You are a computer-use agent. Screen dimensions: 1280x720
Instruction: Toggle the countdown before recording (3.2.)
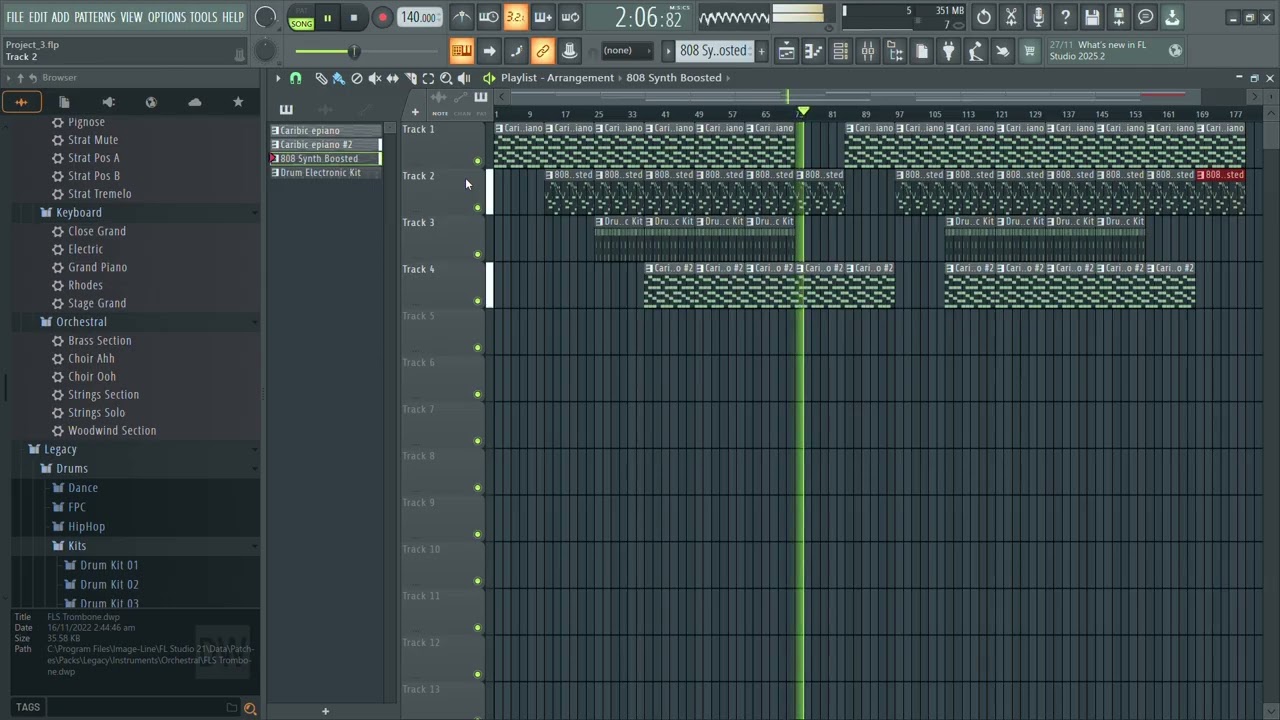pyautogui.click(x=515, y=17)
